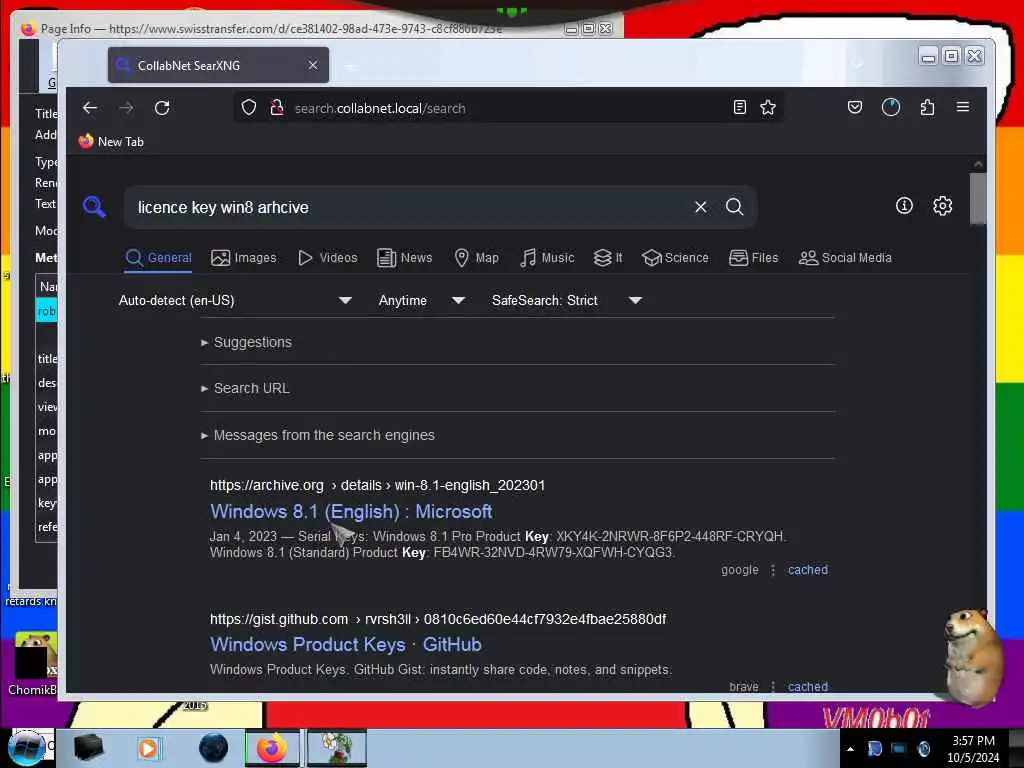Submit search with the magnifier button
The height and width of the screenshot is (768, 1024).
pos(735,207)
